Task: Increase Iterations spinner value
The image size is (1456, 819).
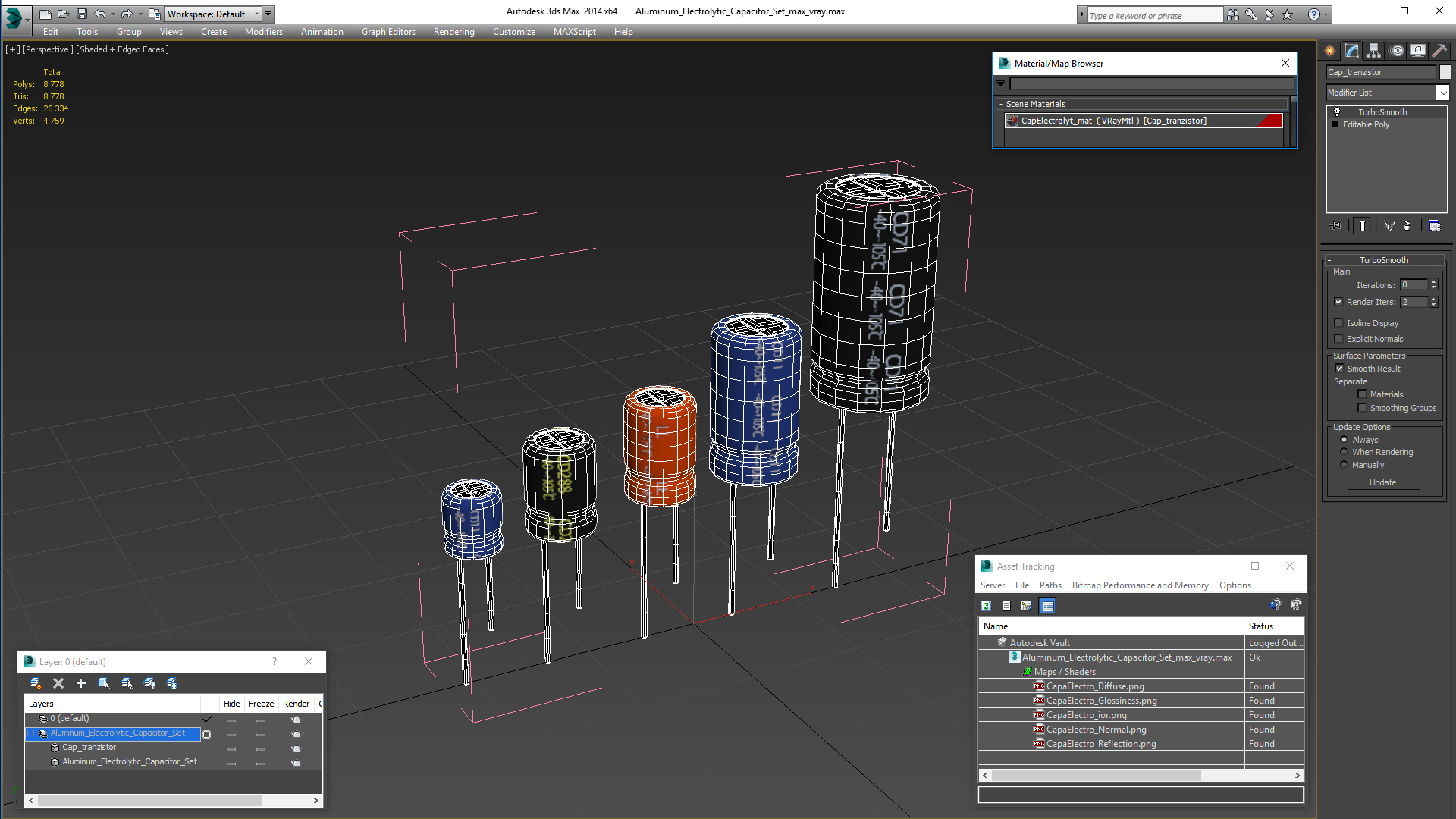Action: click(x=1433, y=282)
